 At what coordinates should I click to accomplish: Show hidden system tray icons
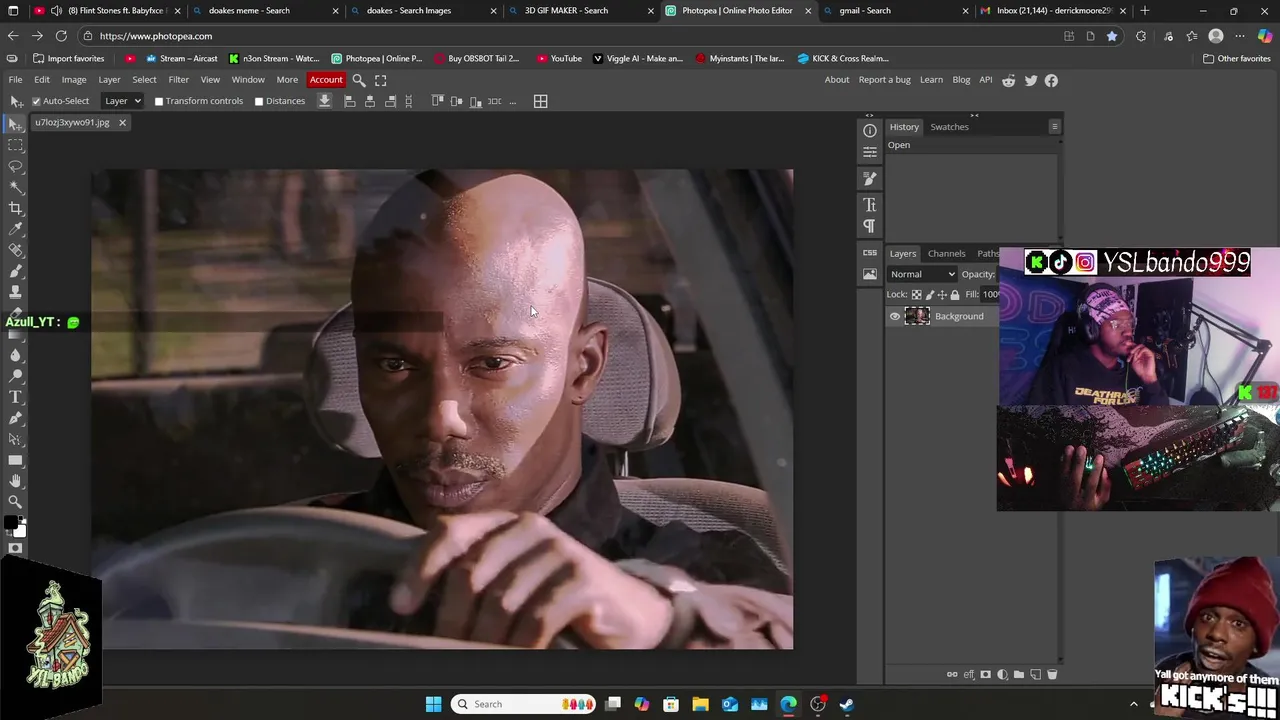(x=1133, y=704)
